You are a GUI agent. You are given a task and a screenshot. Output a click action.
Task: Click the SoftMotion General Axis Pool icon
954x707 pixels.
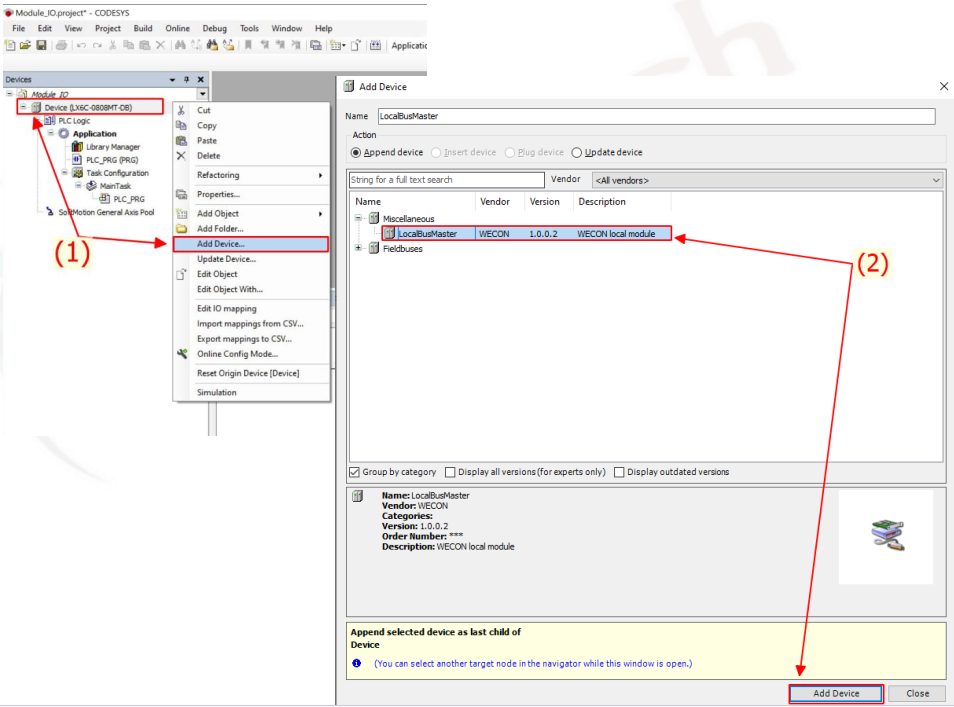point(49,212)
